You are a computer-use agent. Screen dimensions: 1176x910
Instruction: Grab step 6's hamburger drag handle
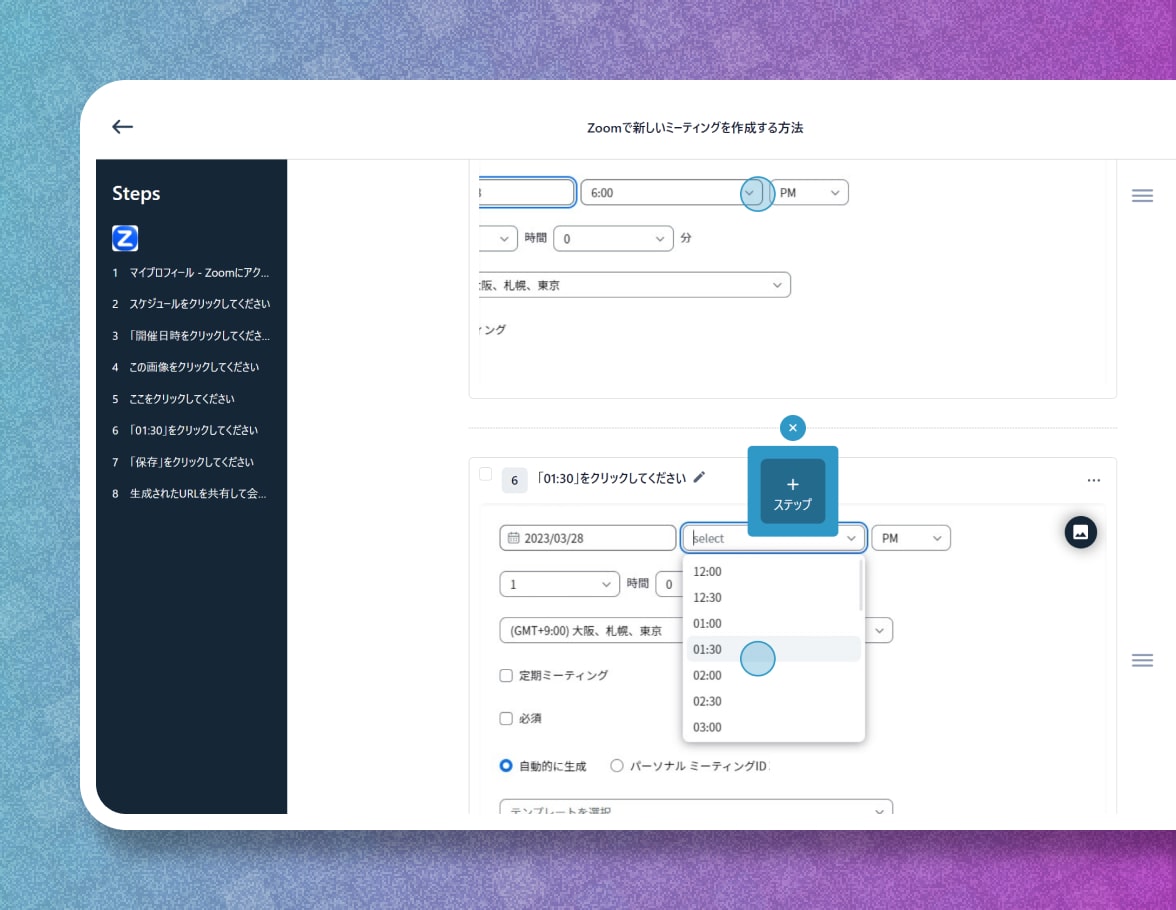1142,660
